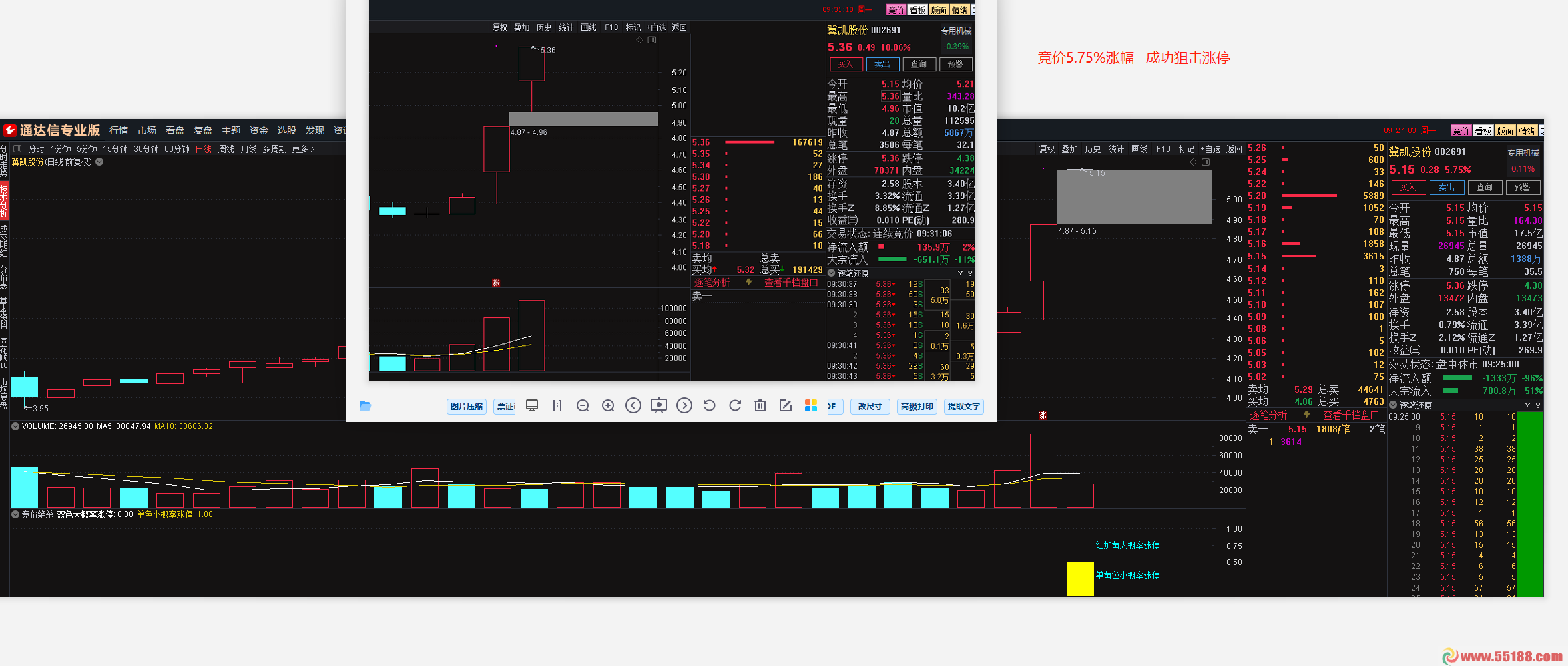The image size is (1568, 666).
Task: Select 技术分析 in the left vertical sidebar
Action: [x=4, y=201]
